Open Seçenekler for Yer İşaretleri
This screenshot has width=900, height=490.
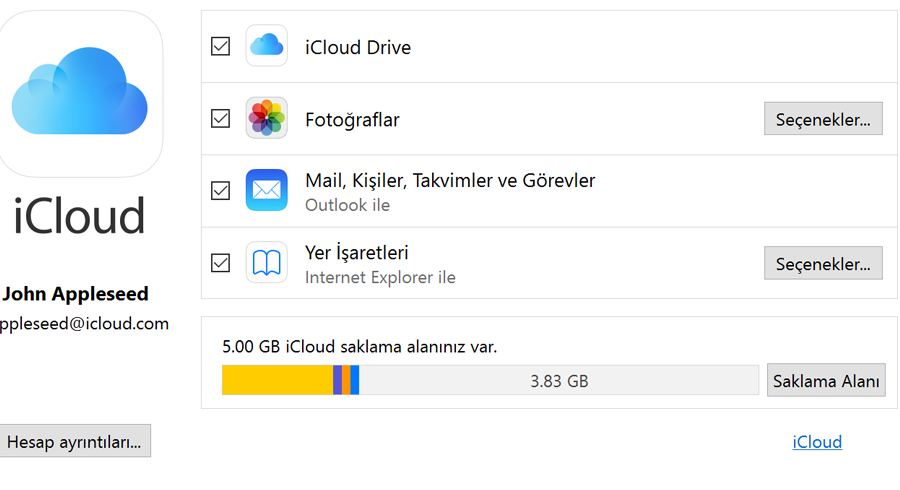tap(823, 263)
